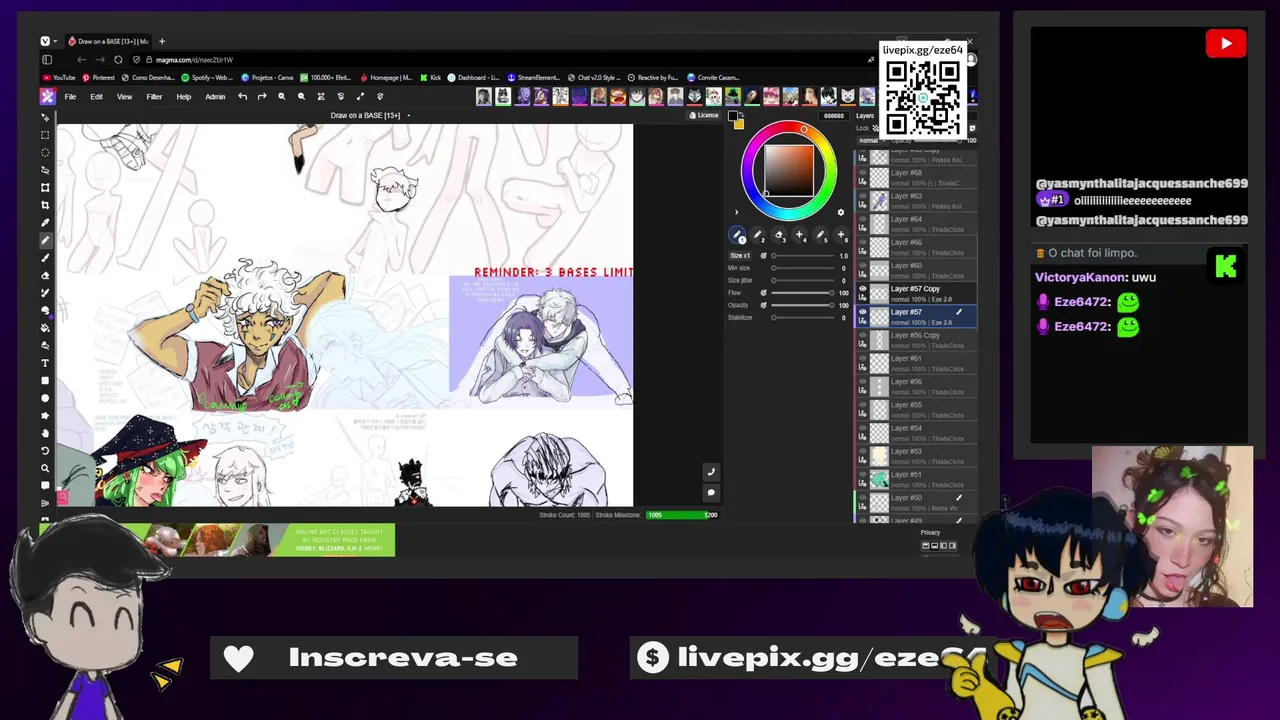
Task: Open the View menu
Action: pyautogui.click(x=124, y=97)
